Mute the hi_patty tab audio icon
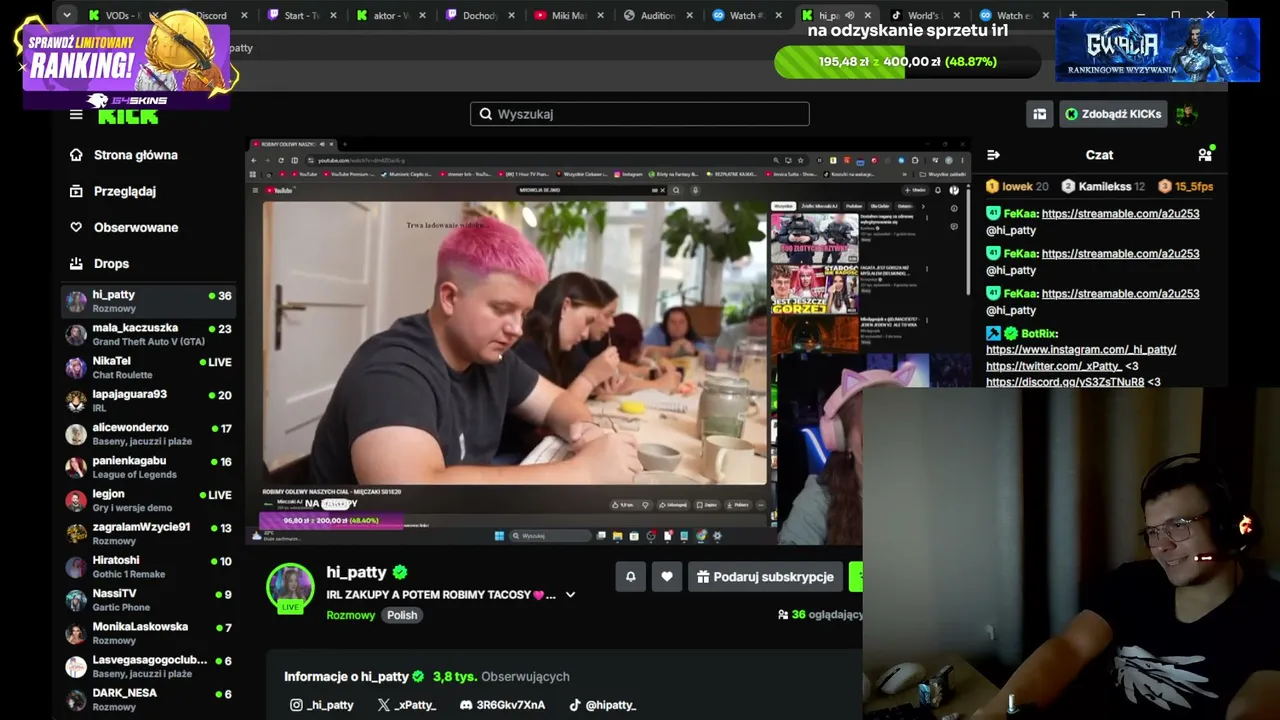 point(849,15)
